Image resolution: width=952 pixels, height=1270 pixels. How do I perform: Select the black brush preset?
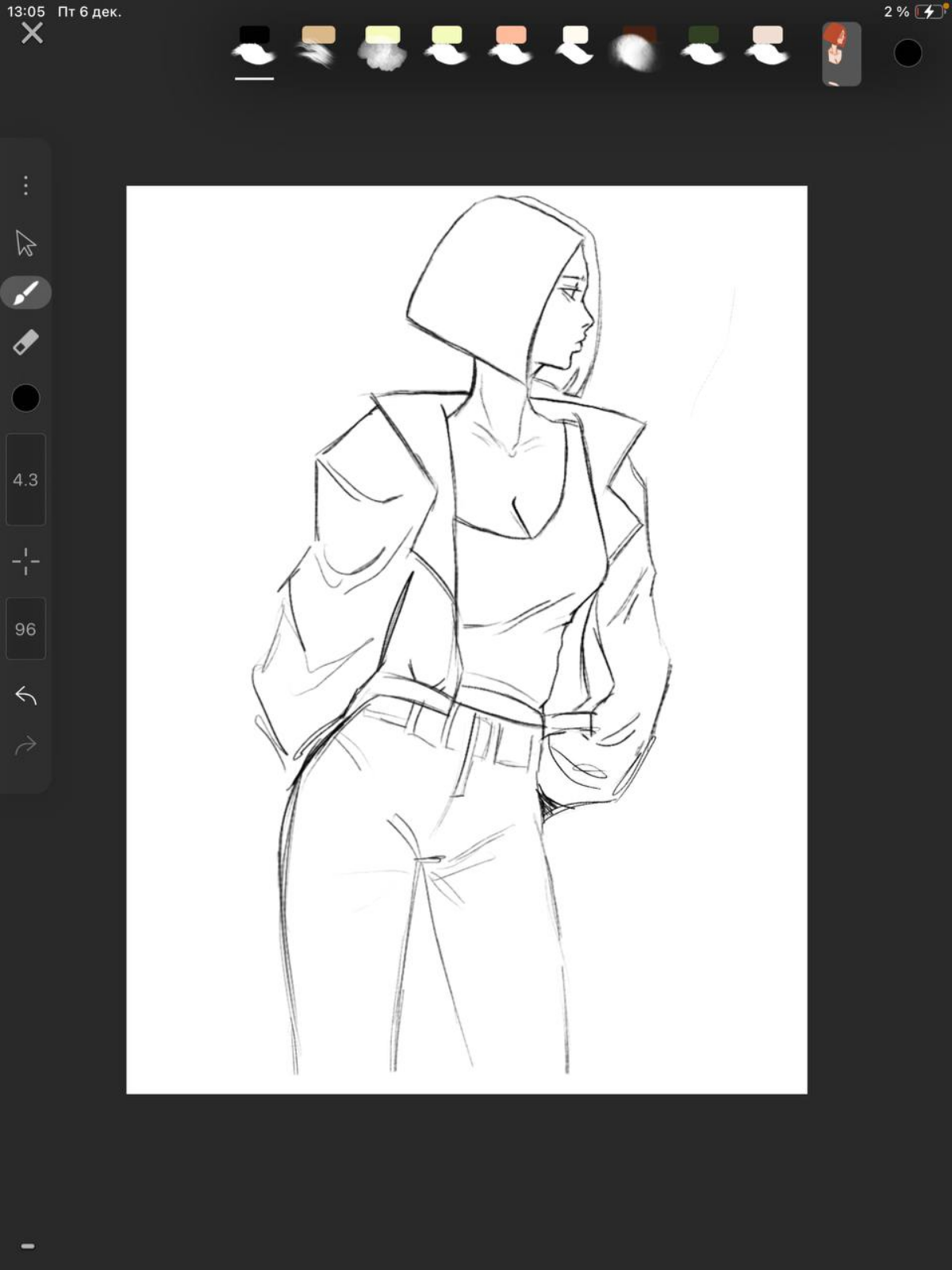coord(255,47)
